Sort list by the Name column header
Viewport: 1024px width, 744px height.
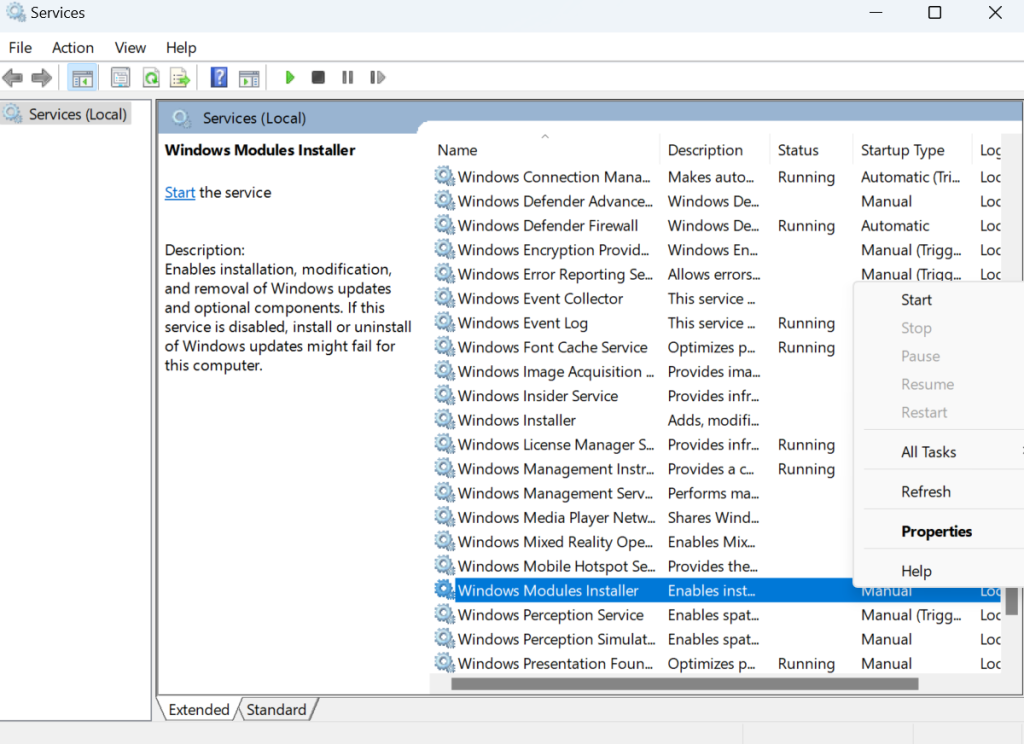point(458,150)
